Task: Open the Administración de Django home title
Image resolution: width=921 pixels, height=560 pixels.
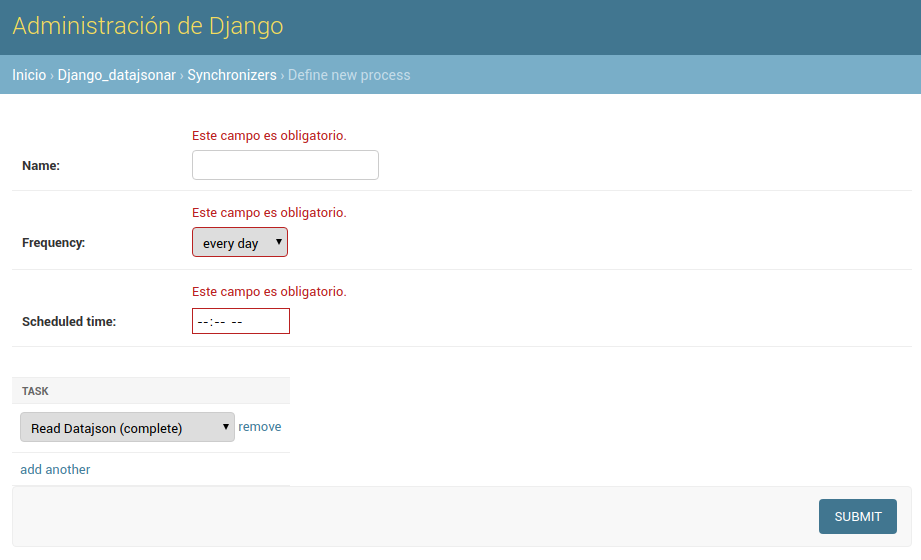Action: point(147,26)
